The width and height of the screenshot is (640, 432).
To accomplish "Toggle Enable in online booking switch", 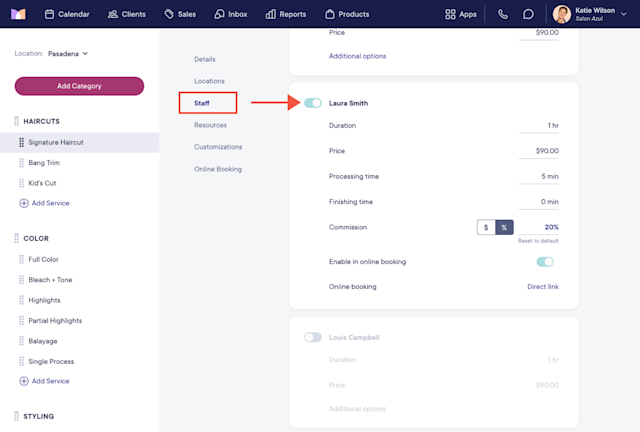I will [545, 262].
